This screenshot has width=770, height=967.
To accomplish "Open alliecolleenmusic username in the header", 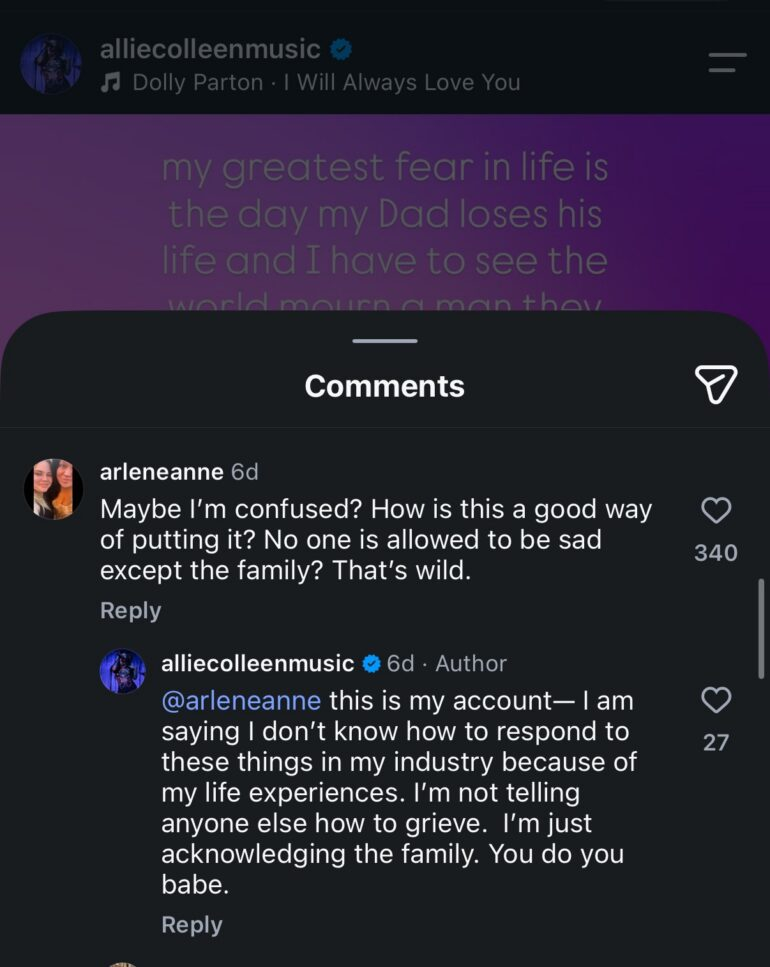I will 210,49.
